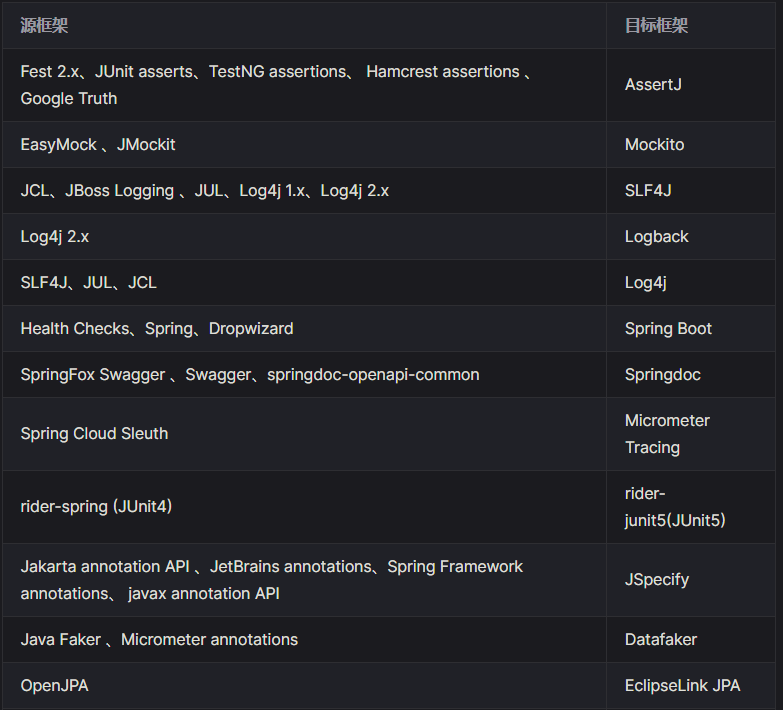Select the SpringFox Swagger source cell
The width and height of the screenshot is (783, 710).
point(304,374)
